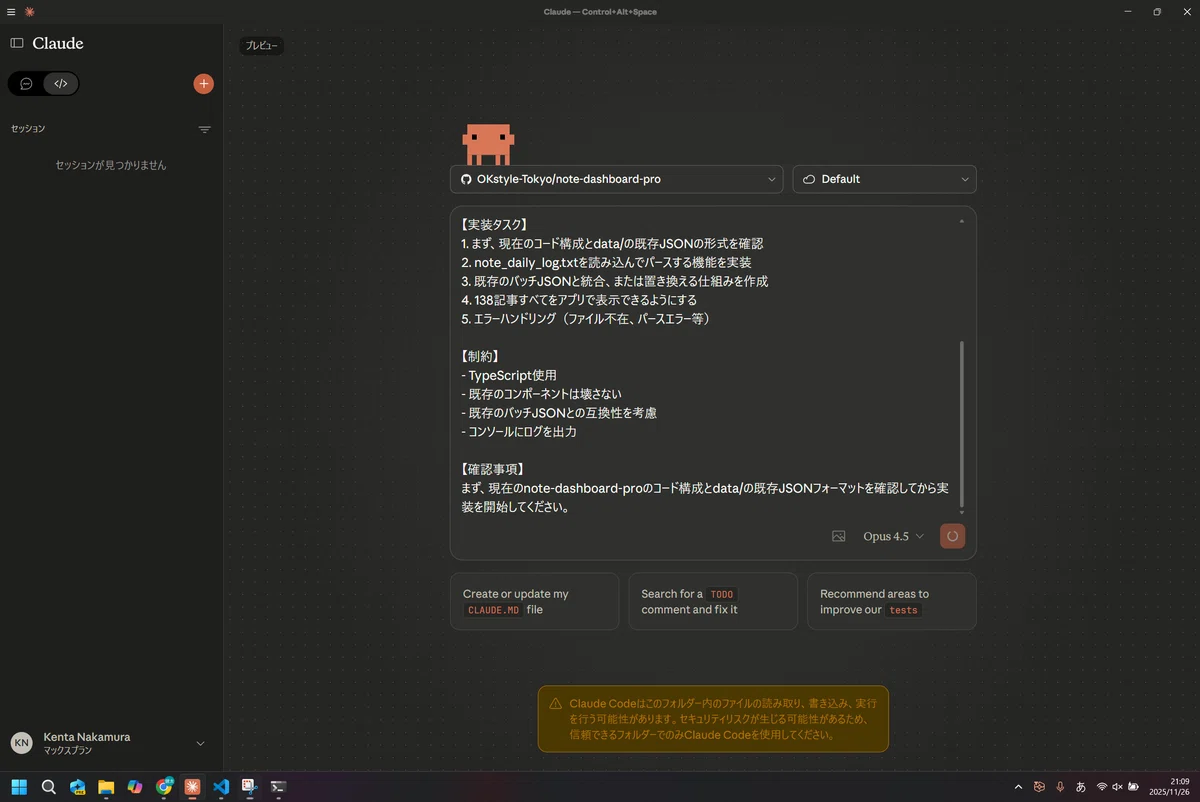Click the KN user avatar
The image size is (1200, 802).
pos(21,743)
